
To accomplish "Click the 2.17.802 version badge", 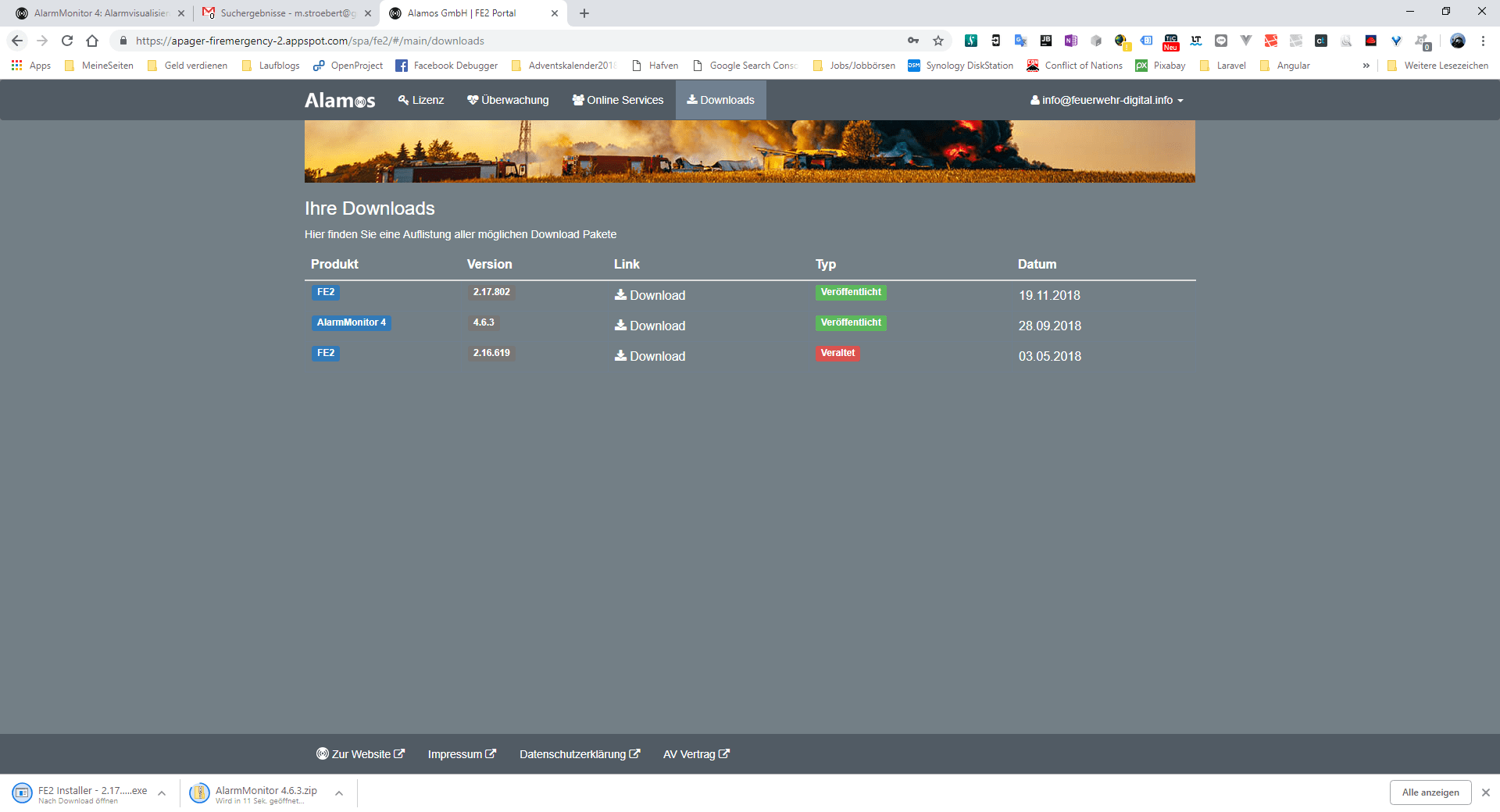I will pos(491,292).
